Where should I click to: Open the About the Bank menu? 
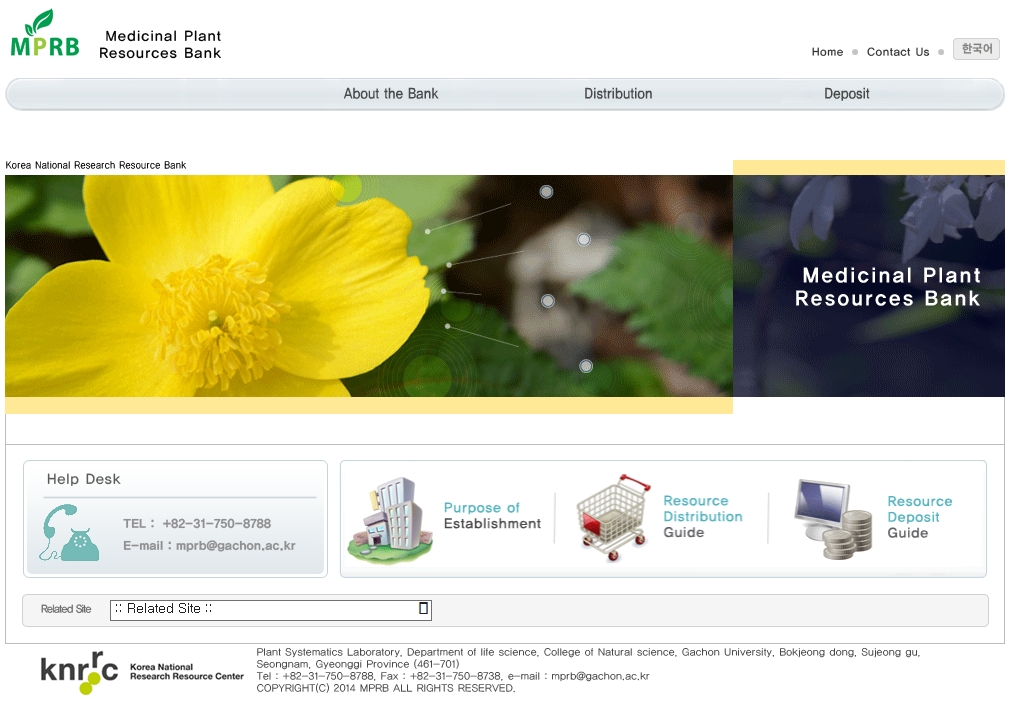[x=391, y=94]
